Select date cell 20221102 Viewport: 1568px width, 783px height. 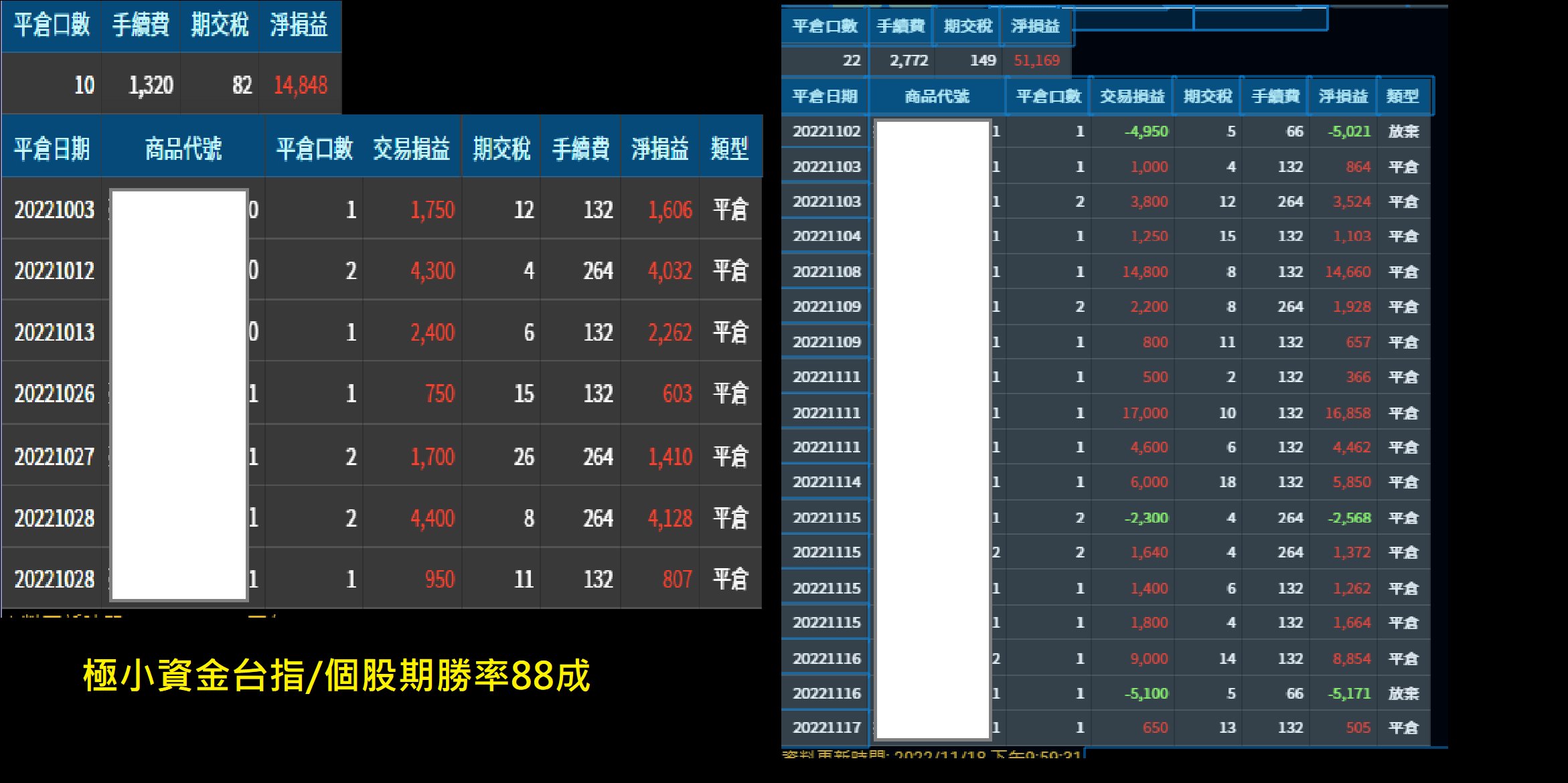827,131
